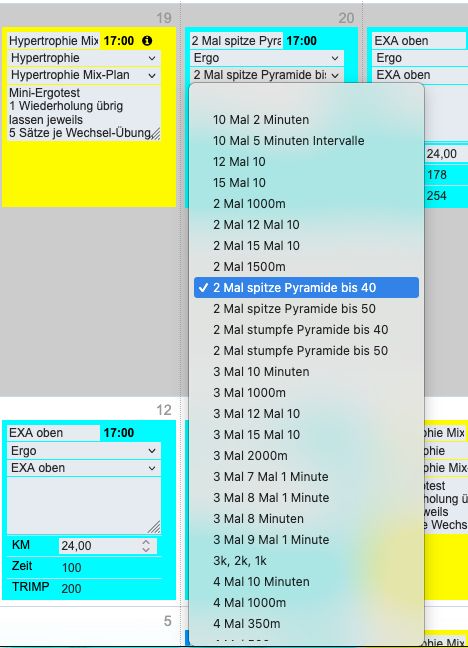The image size is (468, 648).
Task: Click the info icon next to 17:00
Action: 147,40
